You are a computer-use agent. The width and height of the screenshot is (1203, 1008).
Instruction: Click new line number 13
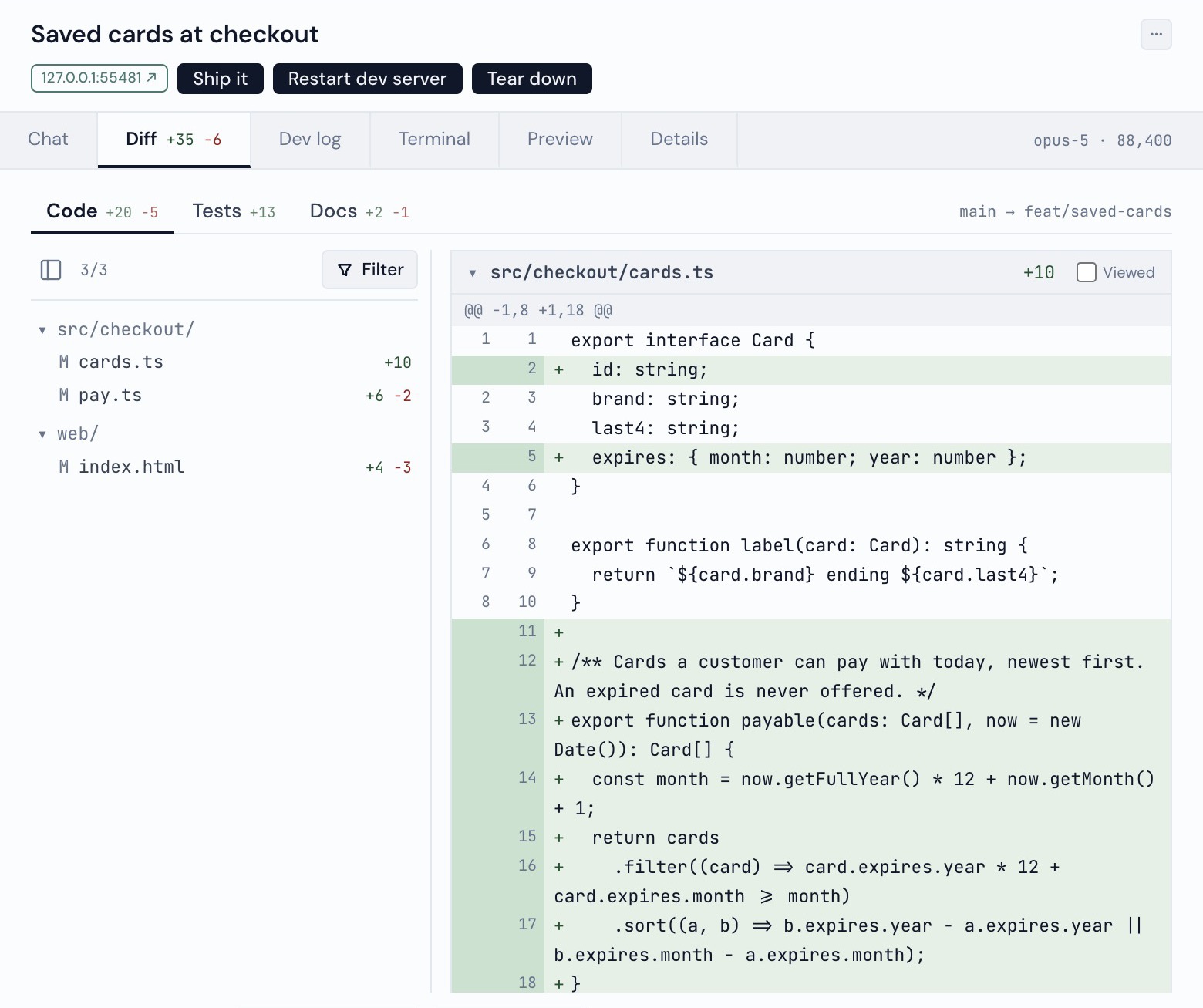pos(527,719)
